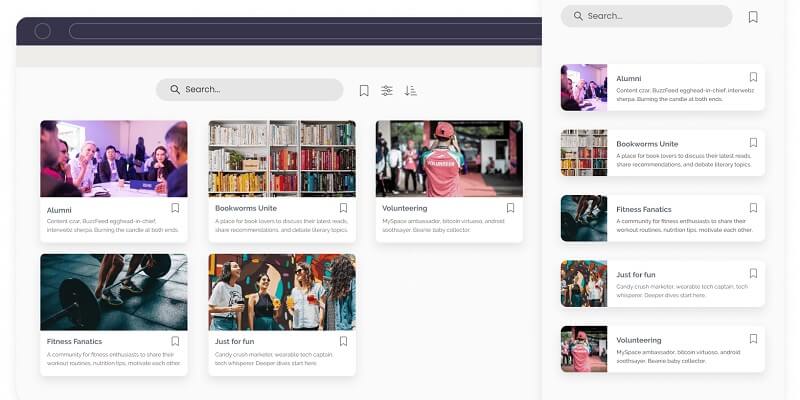This screenshot has width=800, height=400.
Task: Click the Candy crush marketer description in grid
Action: 274,359
